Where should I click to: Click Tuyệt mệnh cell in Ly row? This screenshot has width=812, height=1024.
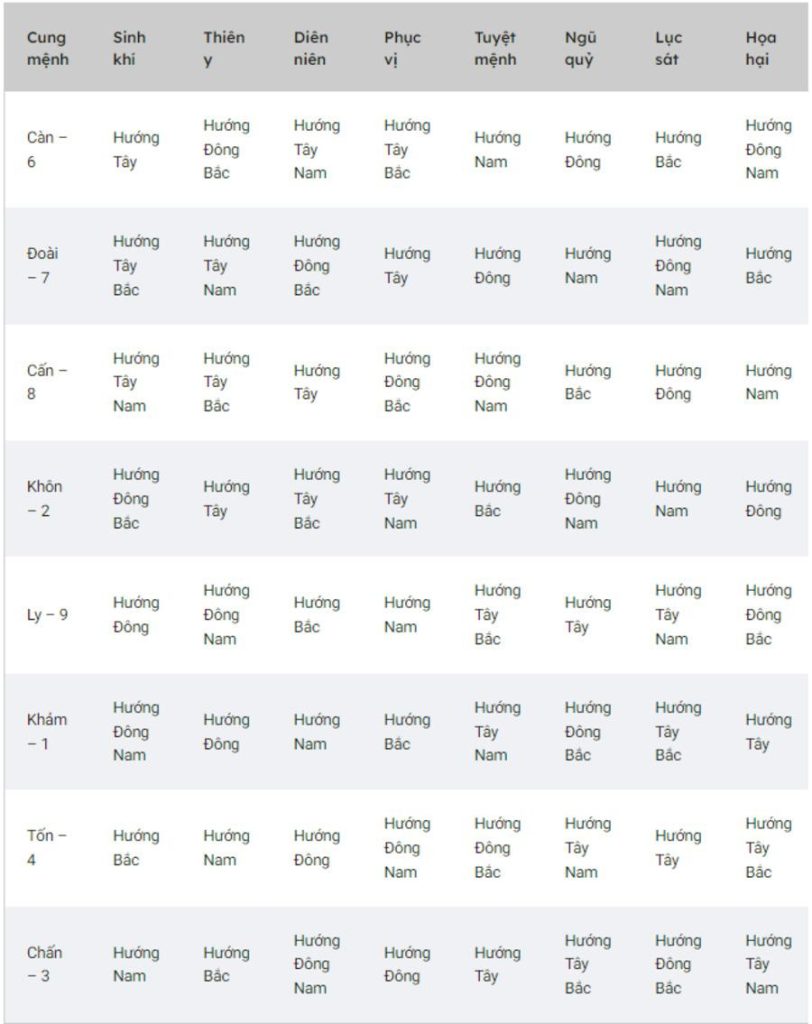point(497,614)
